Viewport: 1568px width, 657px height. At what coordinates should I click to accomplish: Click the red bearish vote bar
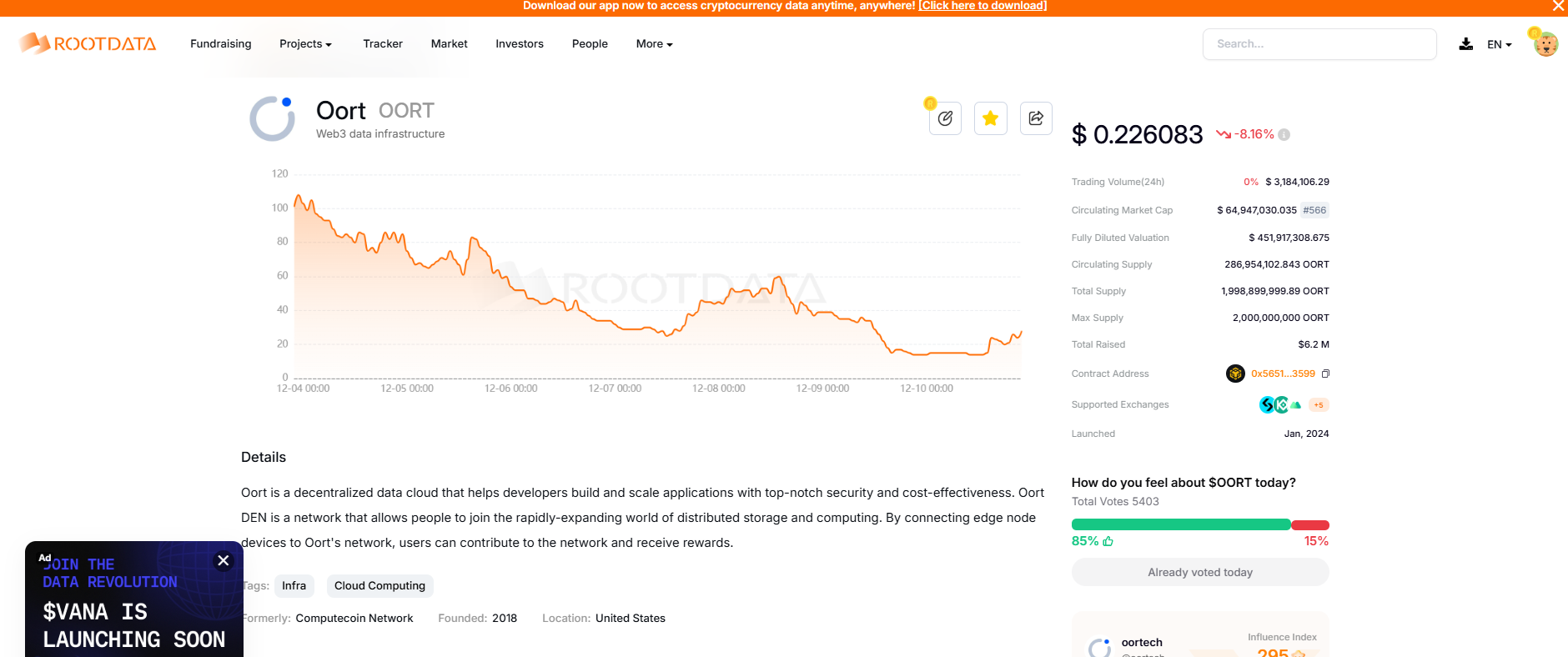1310,524
